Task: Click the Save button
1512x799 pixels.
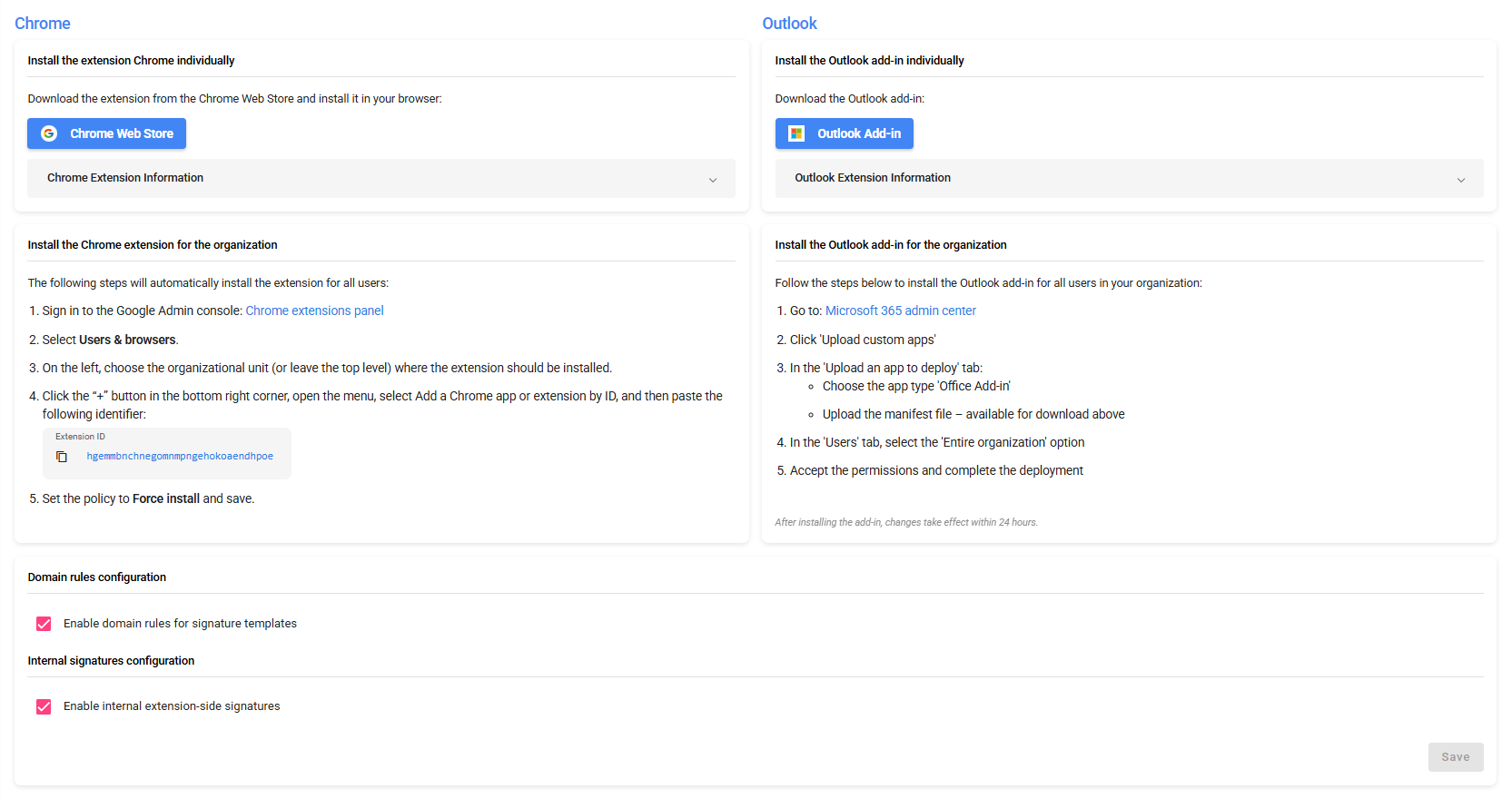Action: coord(1456,757)
